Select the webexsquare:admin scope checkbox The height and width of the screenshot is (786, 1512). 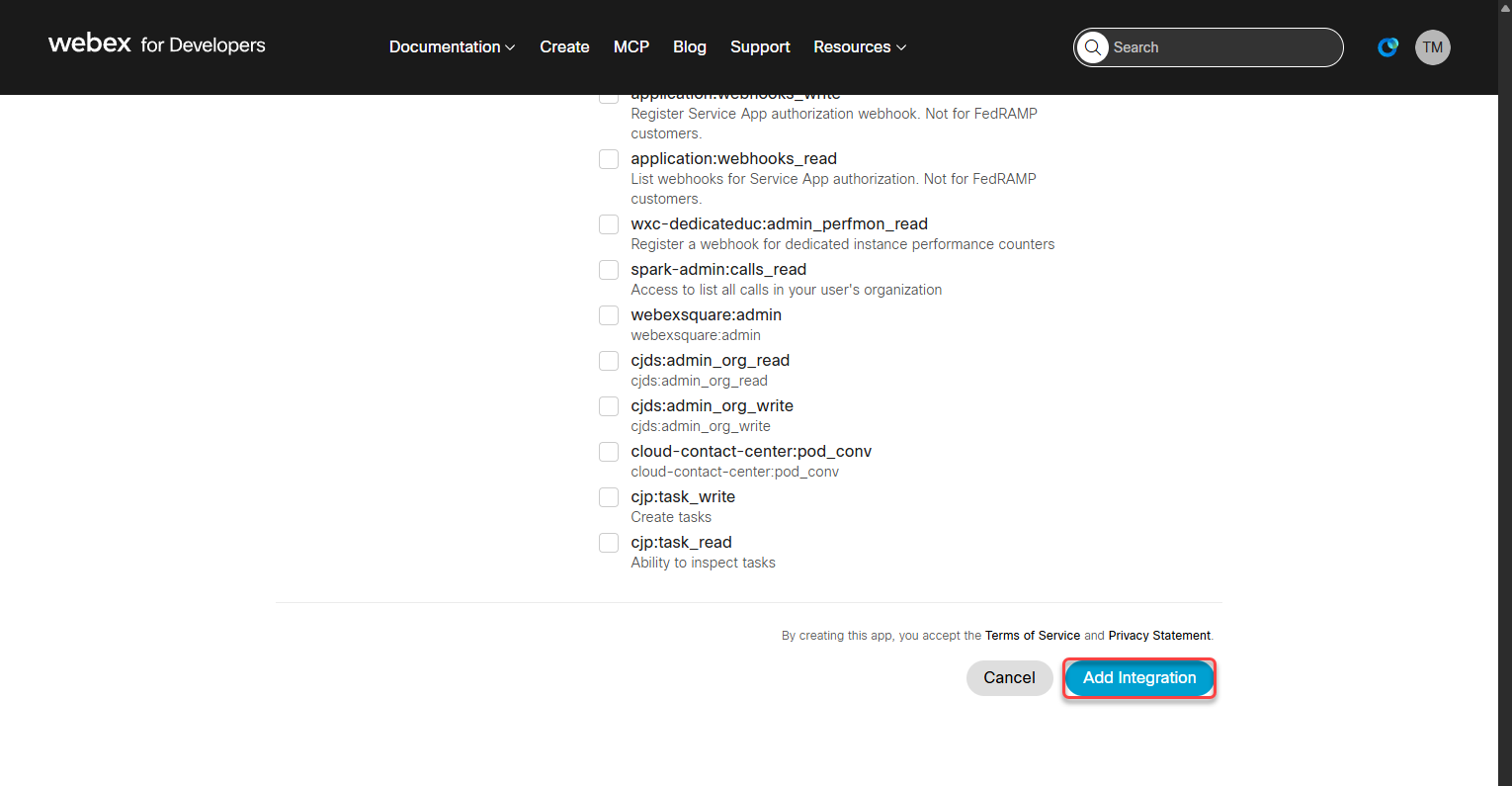[x=609, y=315]
